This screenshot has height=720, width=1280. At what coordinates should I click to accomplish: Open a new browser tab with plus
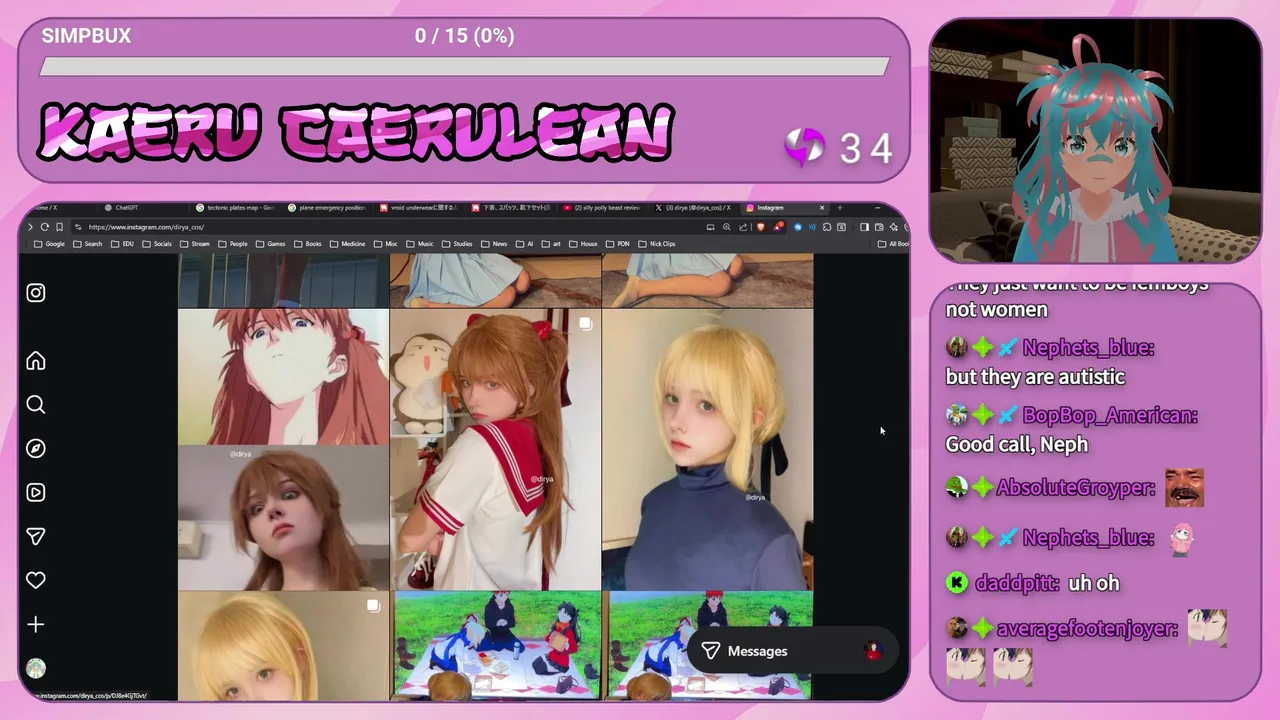click(840, 208)
